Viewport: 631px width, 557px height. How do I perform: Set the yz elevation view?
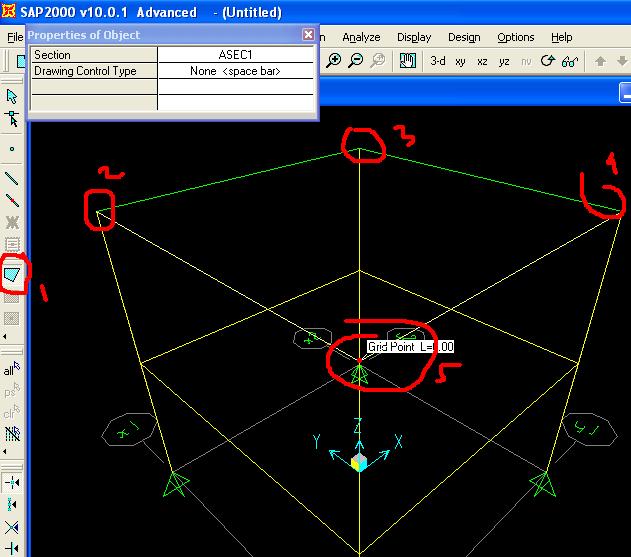[504, 62]
